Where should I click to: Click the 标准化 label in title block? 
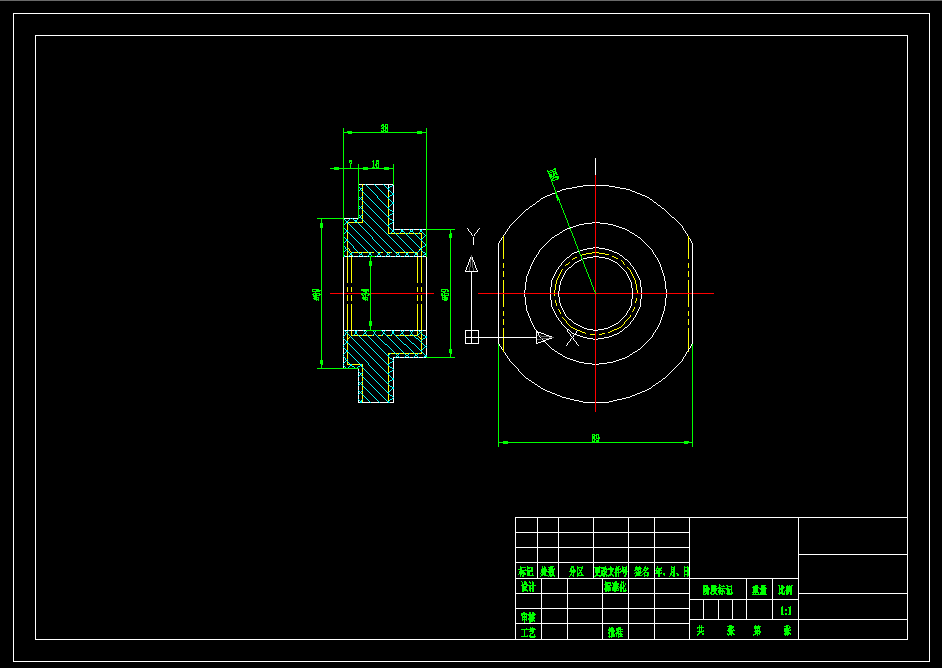[615, 587]
